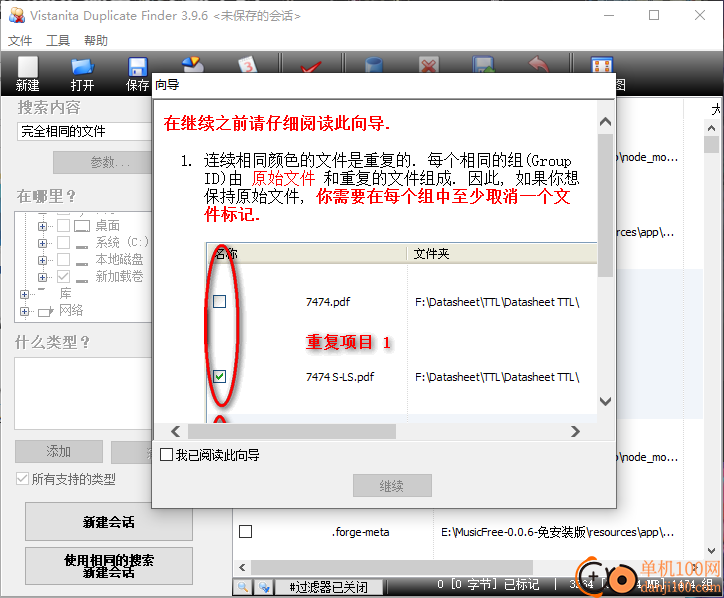Select the 桌面 tree item

pos(108,226)
